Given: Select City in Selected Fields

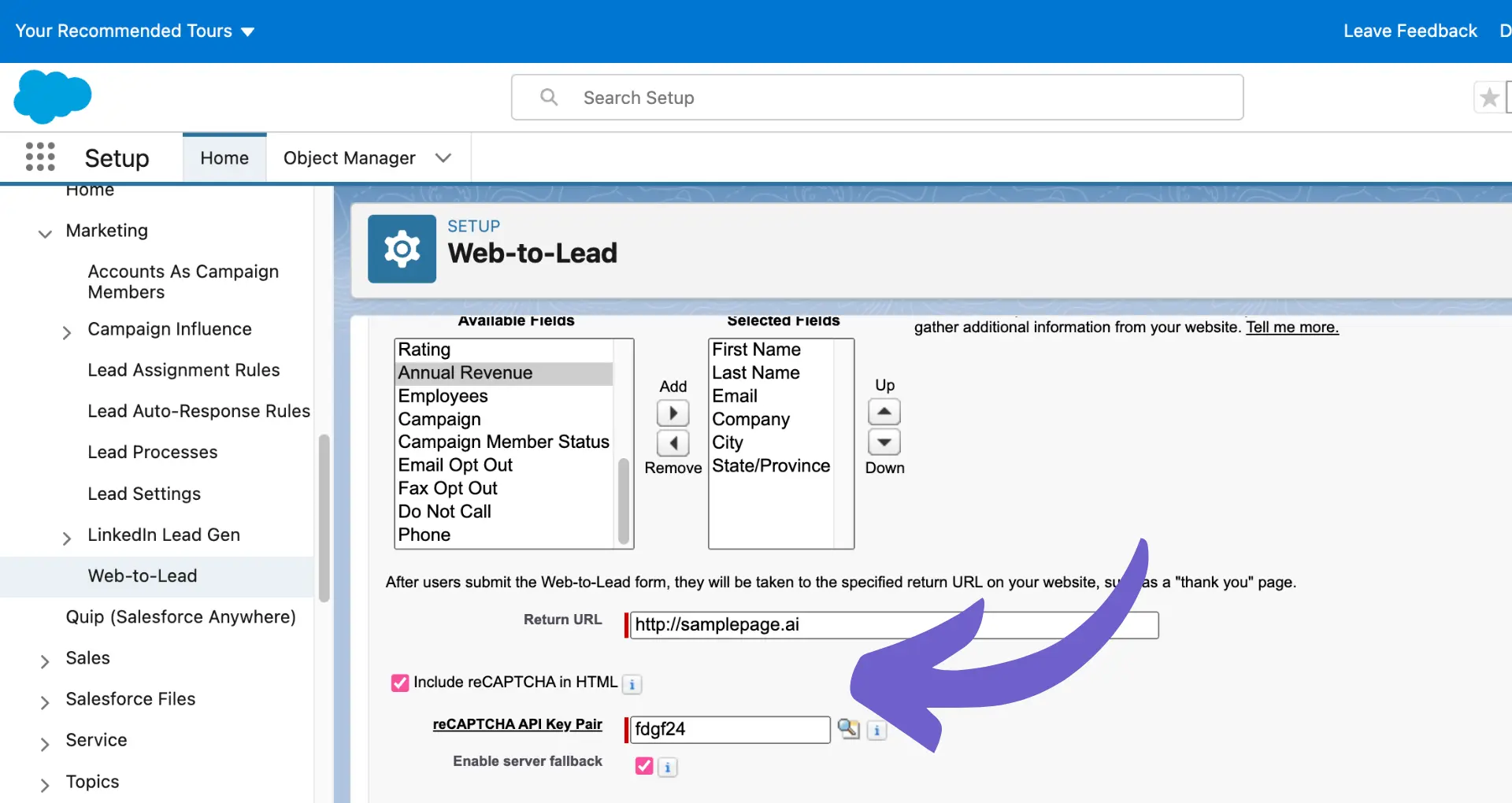Looking at the screenshot, I should [x=772, y=442].
